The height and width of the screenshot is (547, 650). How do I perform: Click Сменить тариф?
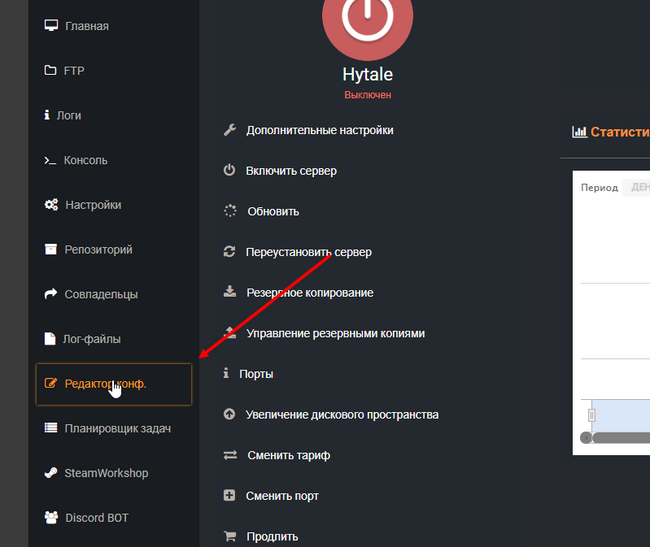coord(288,455)
